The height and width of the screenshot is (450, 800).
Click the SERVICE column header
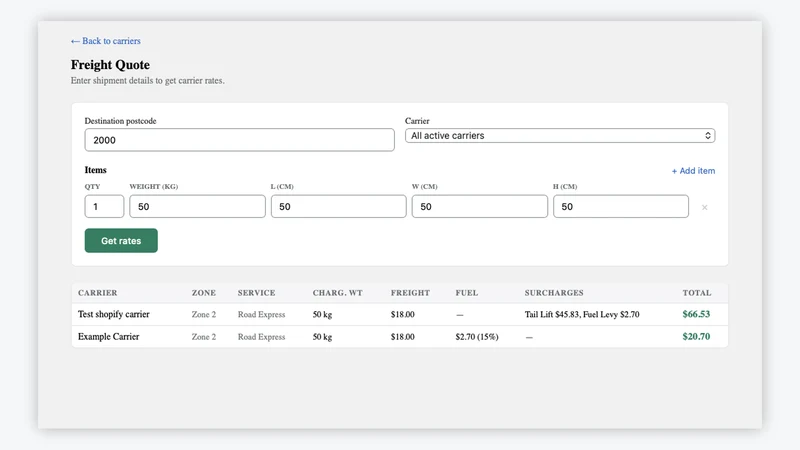[256, 293]
